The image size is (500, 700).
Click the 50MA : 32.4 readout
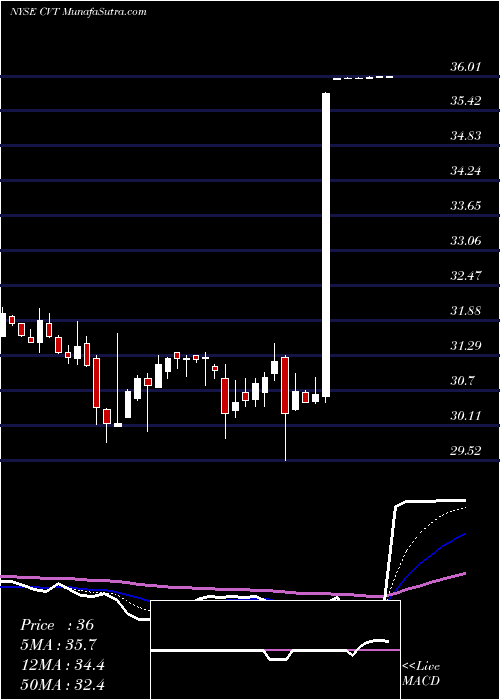click(62, 684)
